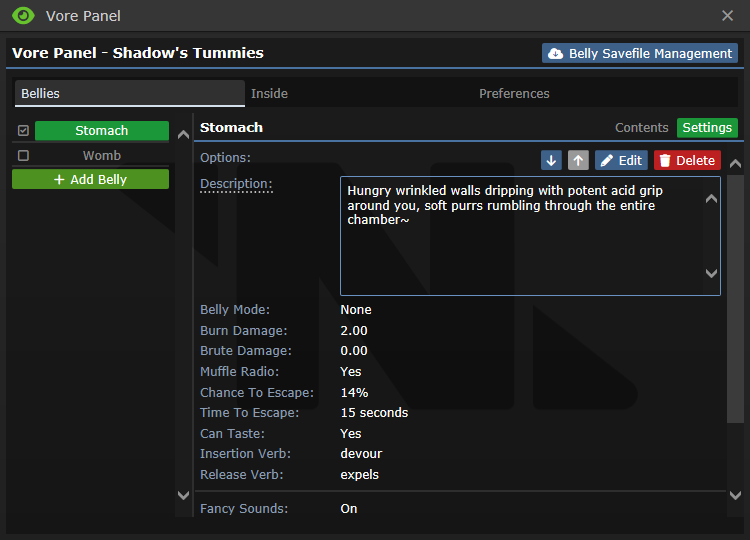Open the Preferences tab
This screenshot has height=540, width=750.
[x=514, y=93]
